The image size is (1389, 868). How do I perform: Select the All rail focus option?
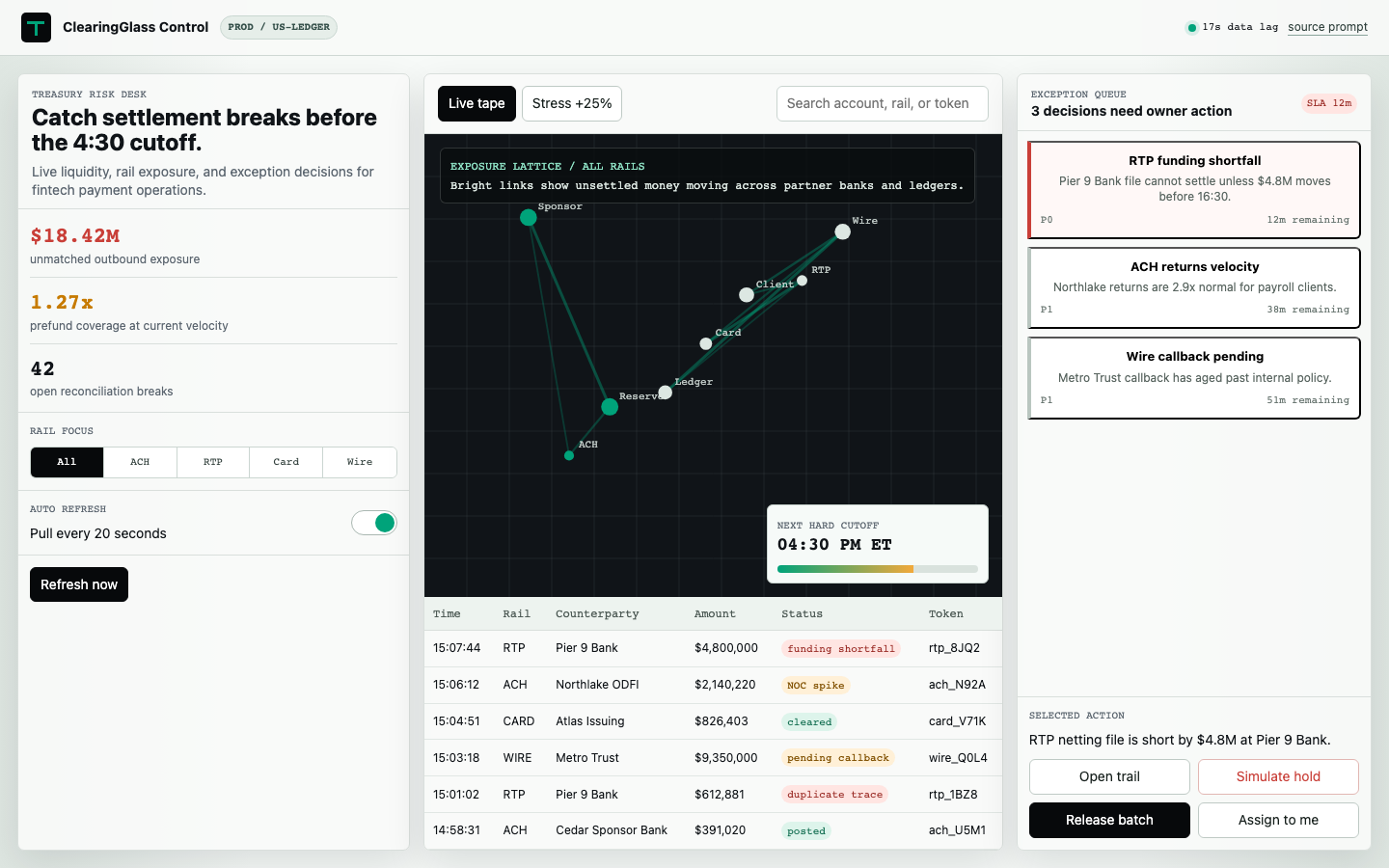[67, 462]
